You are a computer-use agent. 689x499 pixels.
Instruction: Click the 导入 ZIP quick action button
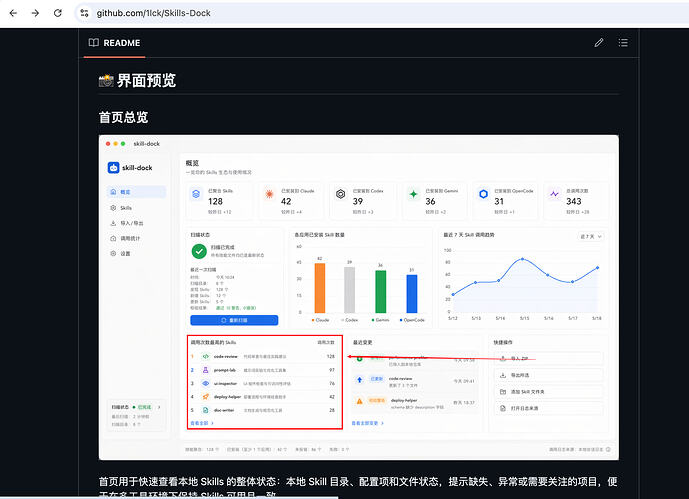548,358
